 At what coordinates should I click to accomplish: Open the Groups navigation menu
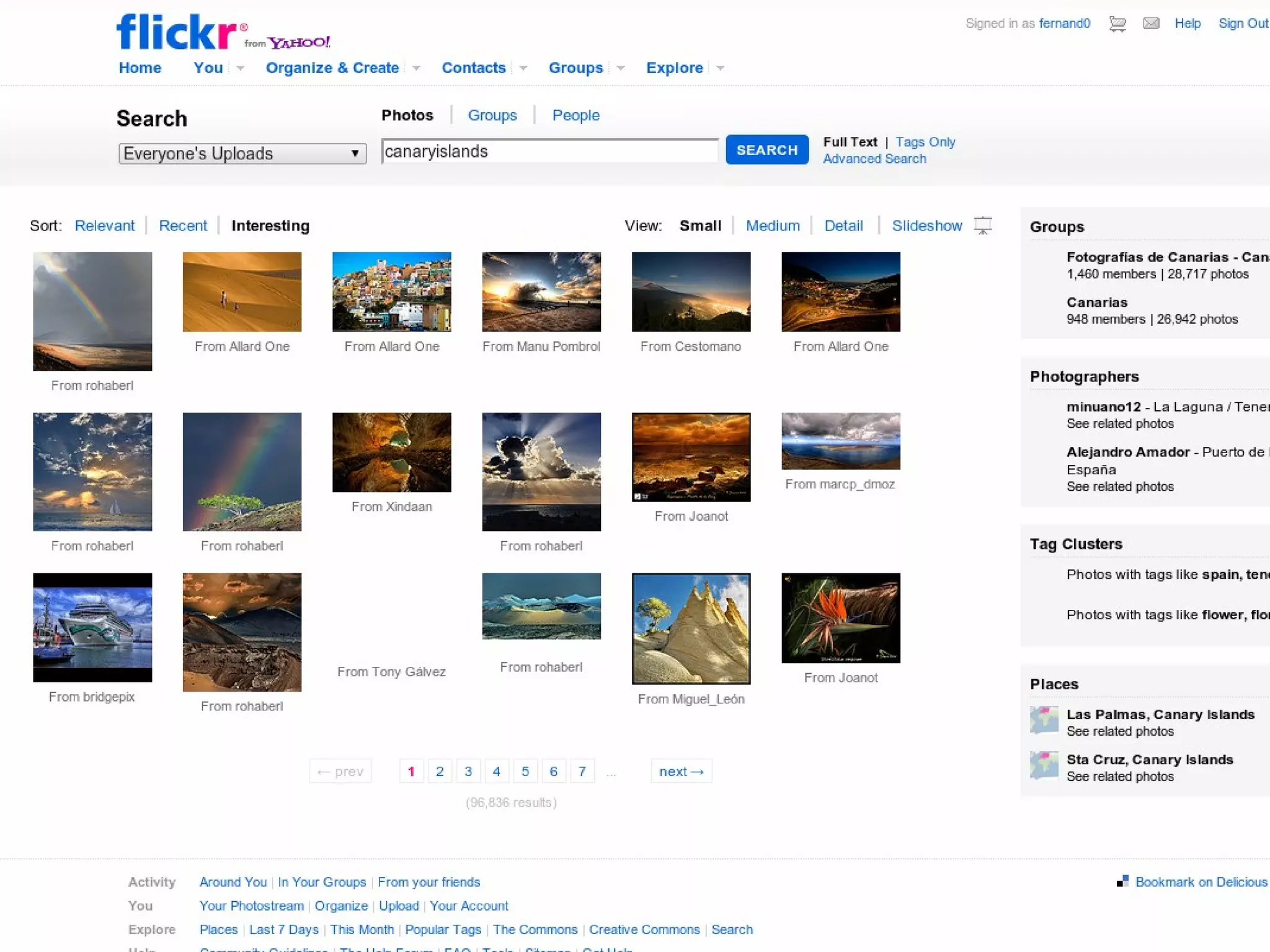(x=575, y=68)
